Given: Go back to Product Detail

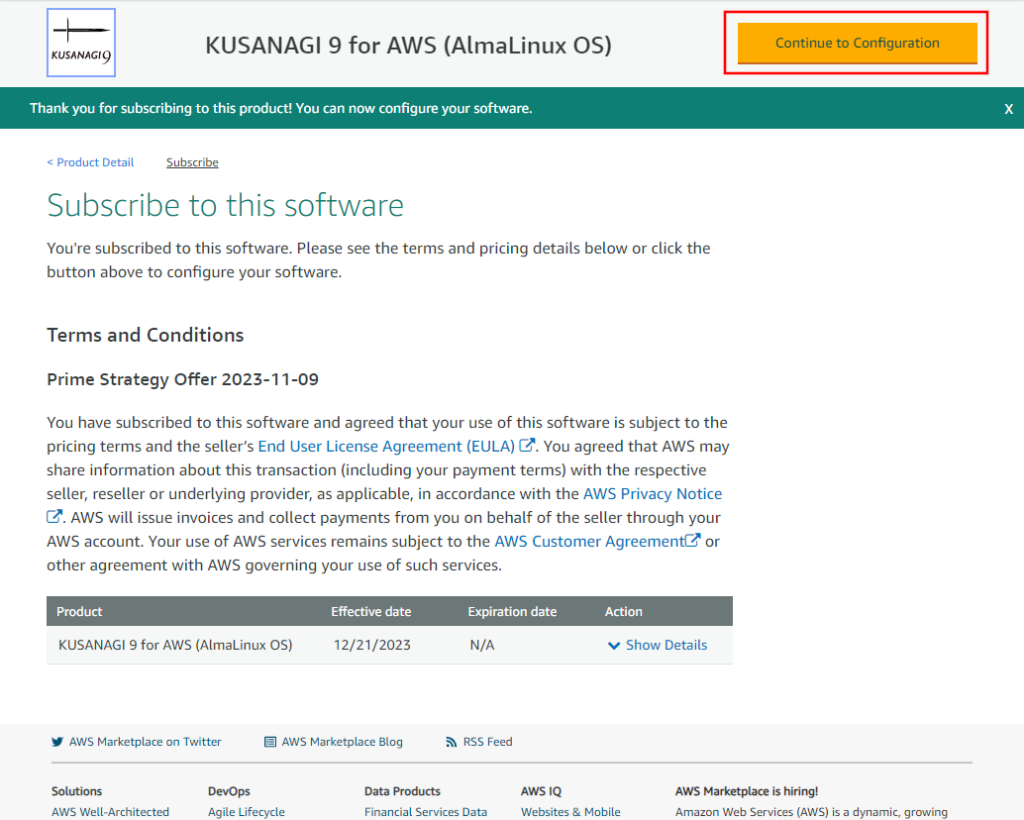Looking at the screenshot, I should coord(90,162).
